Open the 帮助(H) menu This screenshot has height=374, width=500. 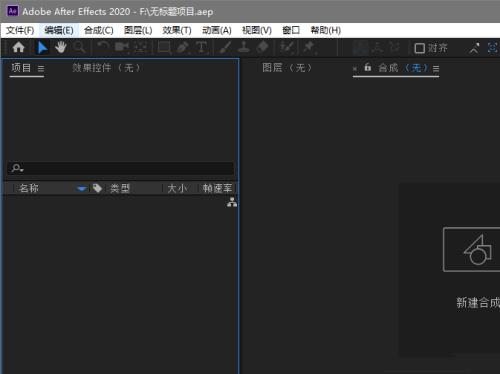(x=325, y=30)
